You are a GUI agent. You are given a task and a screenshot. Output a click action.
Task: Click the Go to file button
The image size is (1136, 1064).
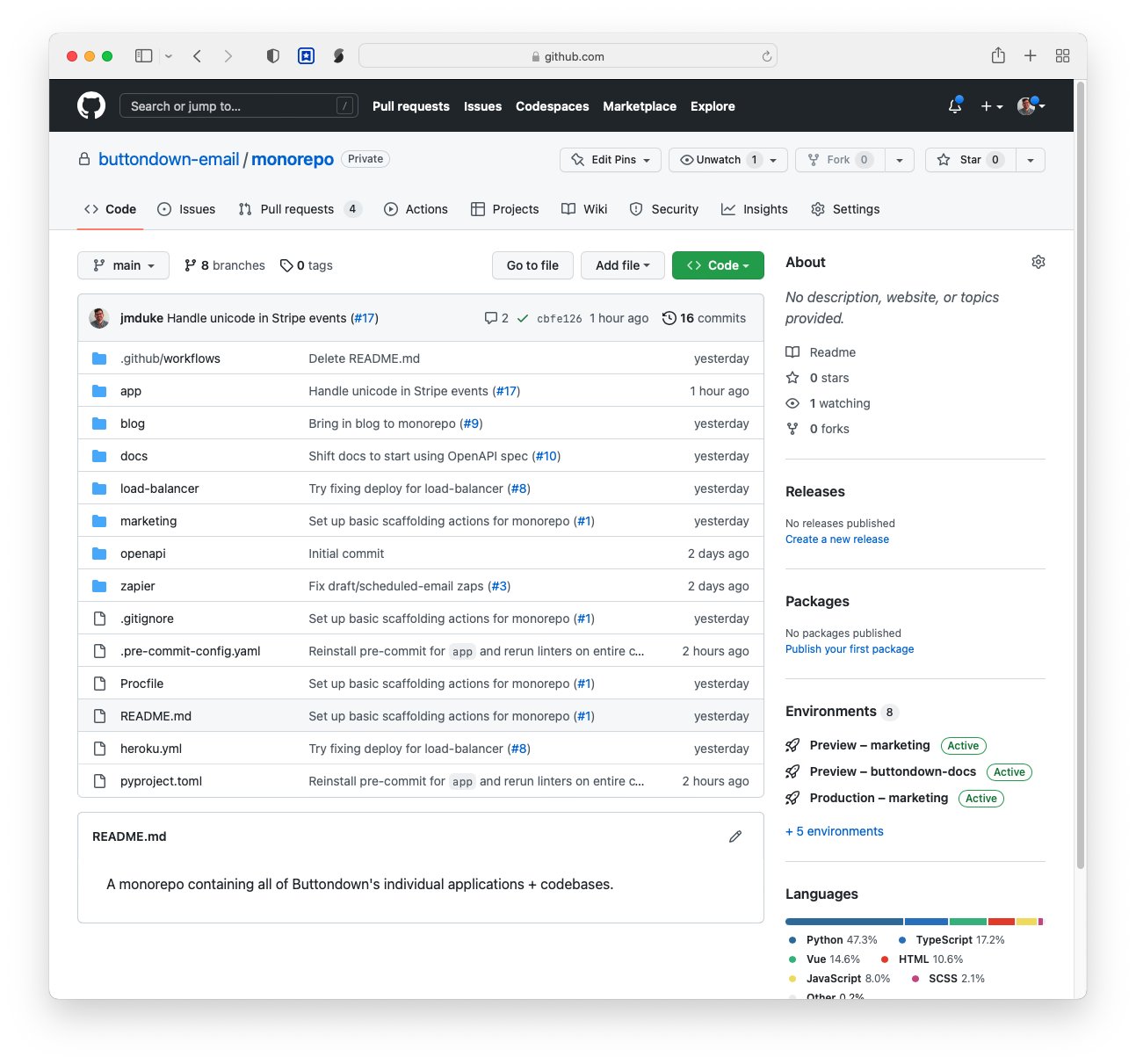coord(532,265)
